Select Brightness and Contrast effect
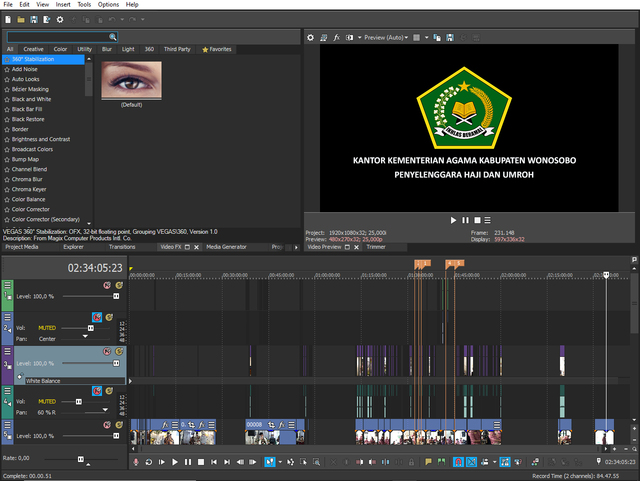Viewport: 640px width, 481px height. pyautogui.click(x=41, y=139)
